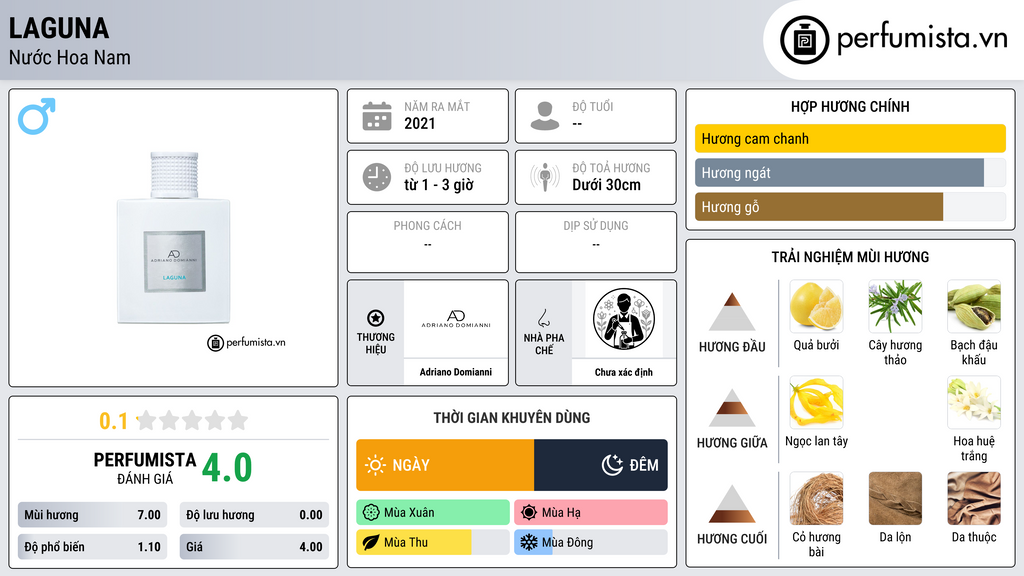The height and width of the screenshot is (576, 1024).
Task: Click the Laguna perfume bottle image
Action: pos(174,238)
